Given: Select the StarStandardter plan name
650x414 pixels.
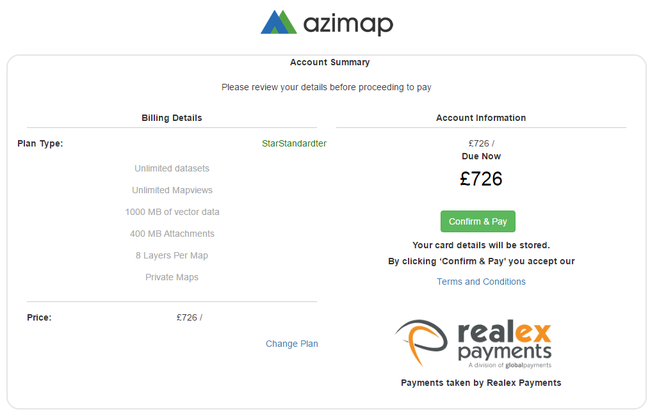Looking at the screenshot, I should (294, 143).
